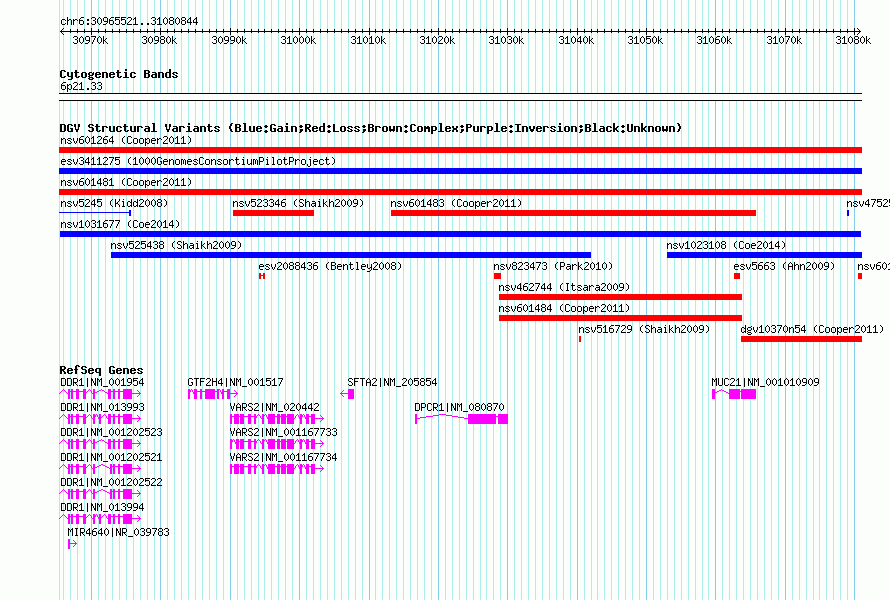Click the DDR1|NM_001202521 gene label

coord(111,458)
